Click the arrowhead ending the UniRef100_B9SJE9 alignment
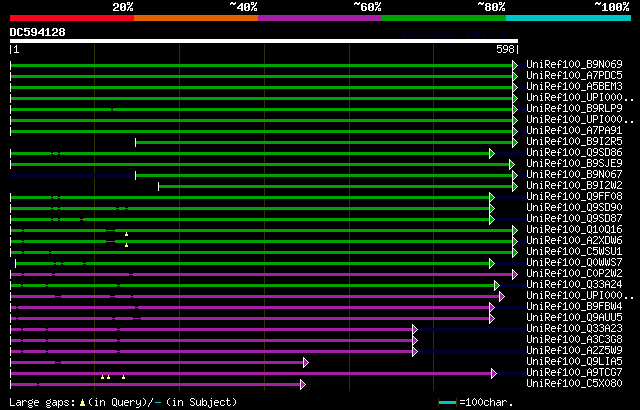This screenshot has width=640, height=410. [512, 164]
